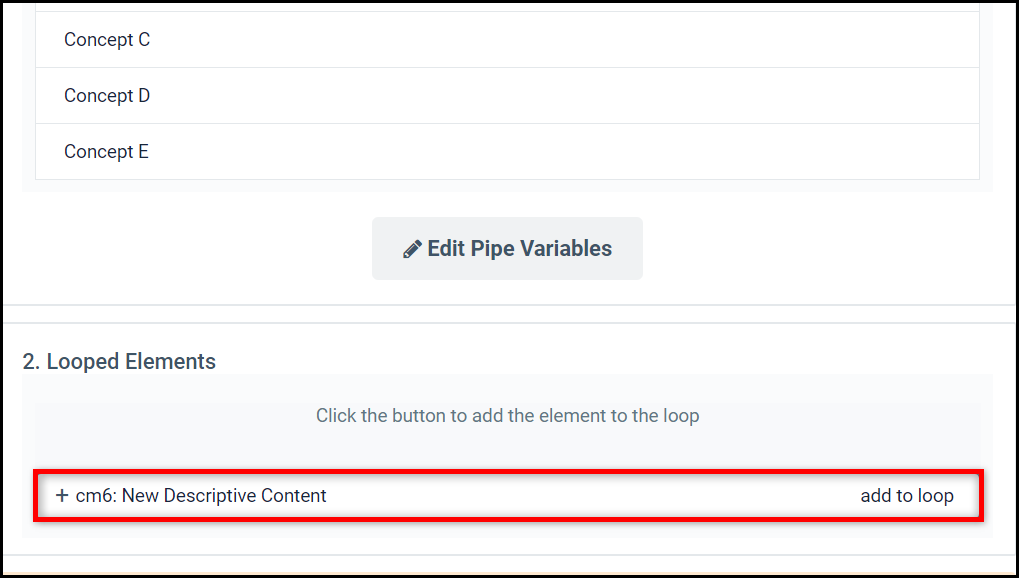Click the '2. Looped Elements' section heading

(119, 361)
